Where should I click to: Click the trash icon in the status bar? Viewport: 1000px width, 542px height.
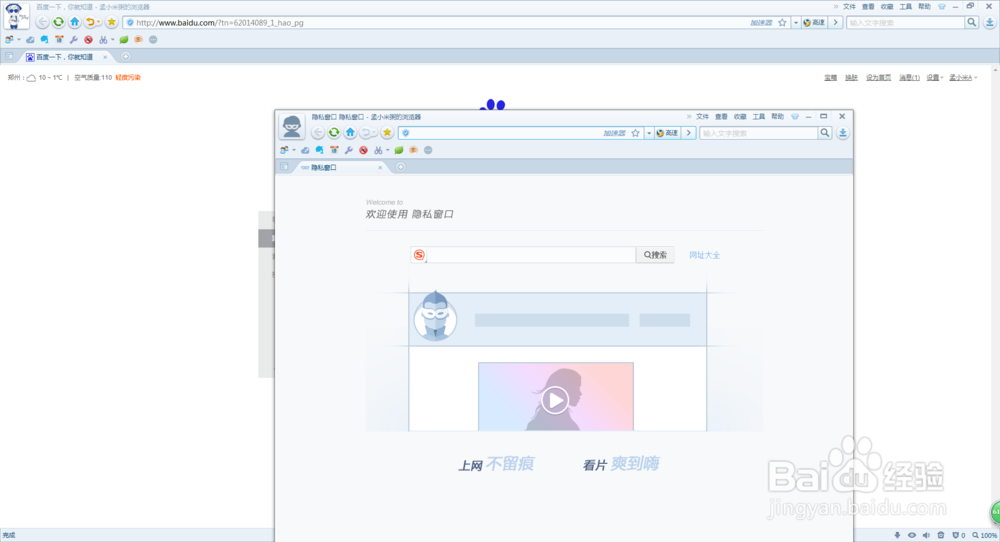pos(941,535)
